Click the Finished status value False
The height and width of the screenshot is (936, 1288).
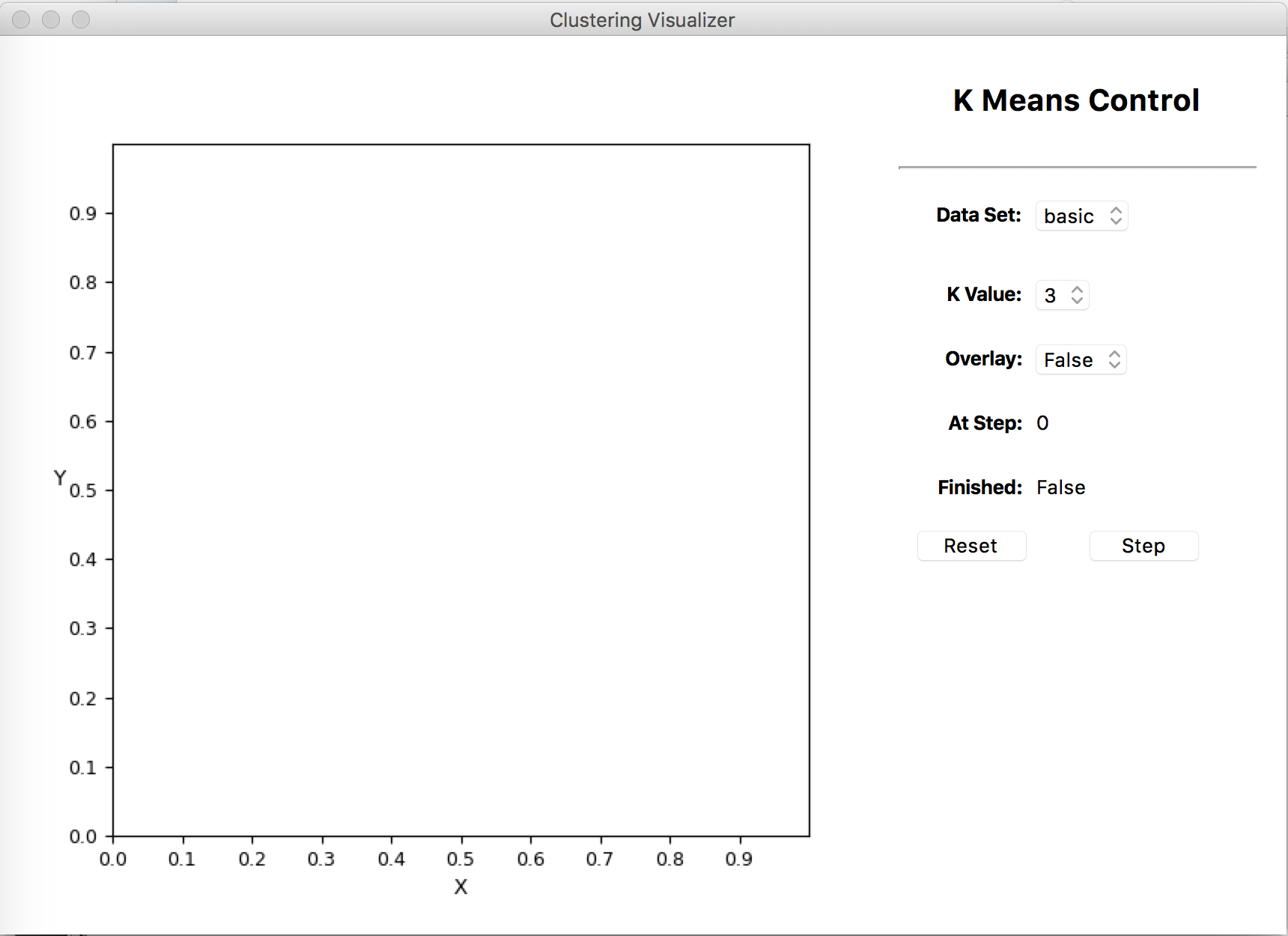point(1060,487)
